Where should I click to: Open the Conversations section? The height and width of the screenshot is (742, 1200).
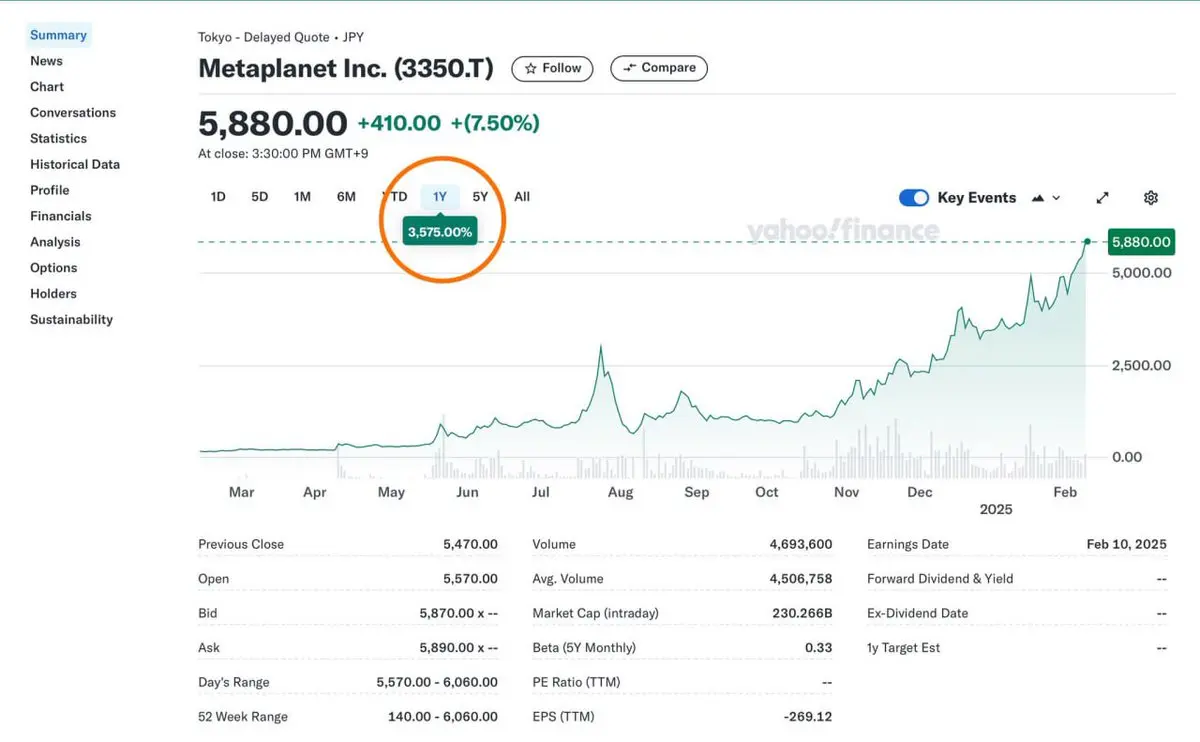[x=73, y=113]
